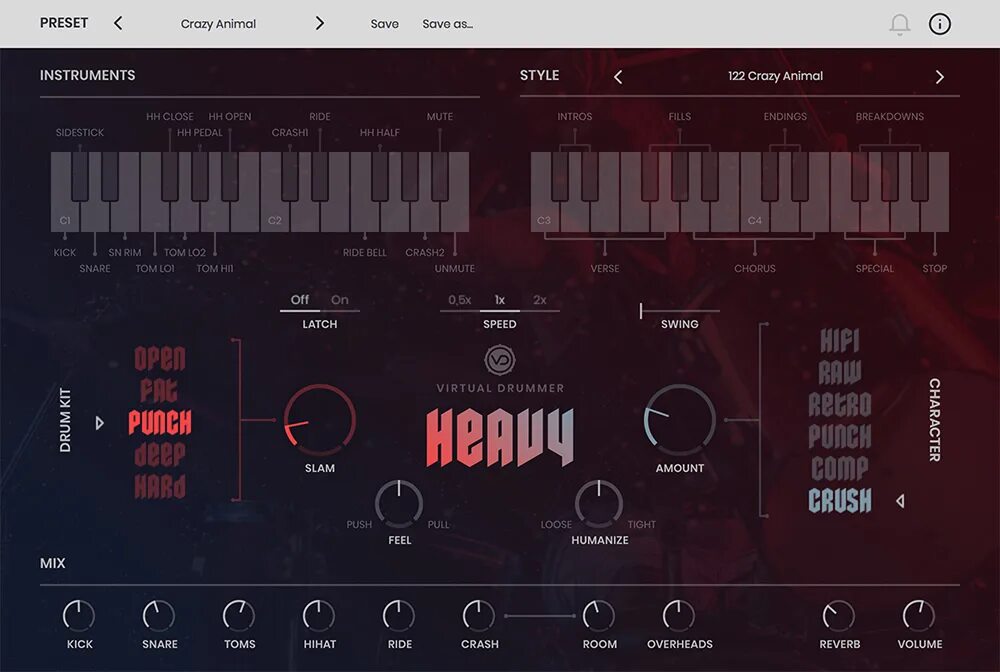The height and width of the screenshot is (672, 1000).
Task: Click the Room mix knob
Action: (x=599, y=616)
